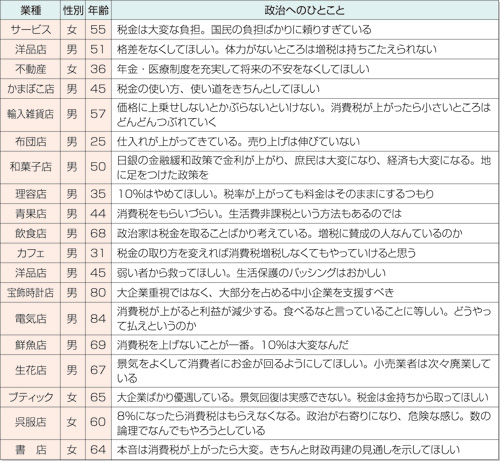Click comment starting 政治家は税金を取る
The image size is (500, 461).
[305, 233]
